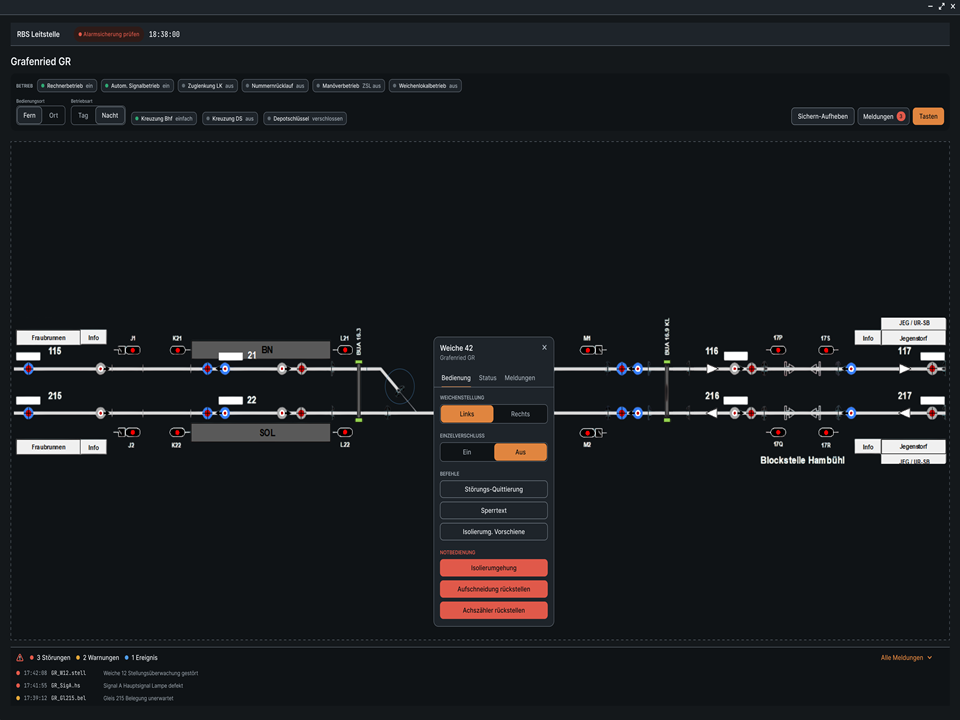Viewport: 960px width, 720px height.
Task: Set Bedienungsort to Fern
Action: click(29, 115)
